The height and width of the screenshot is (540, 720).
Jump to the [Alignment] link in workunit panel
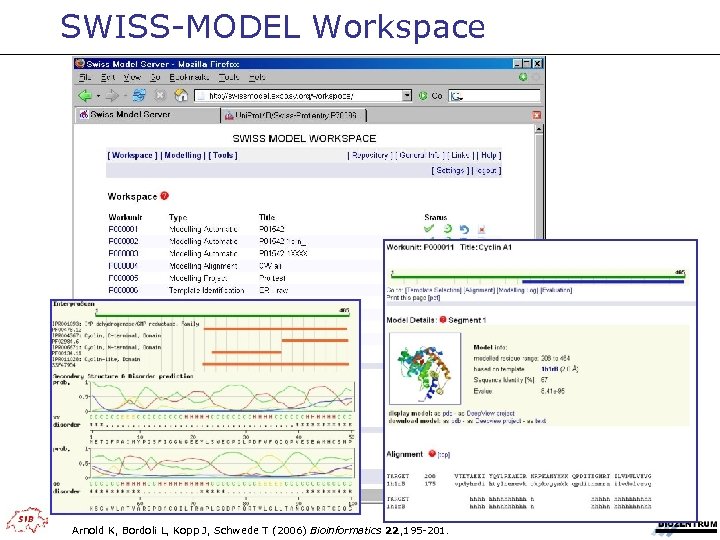[479, 290]
